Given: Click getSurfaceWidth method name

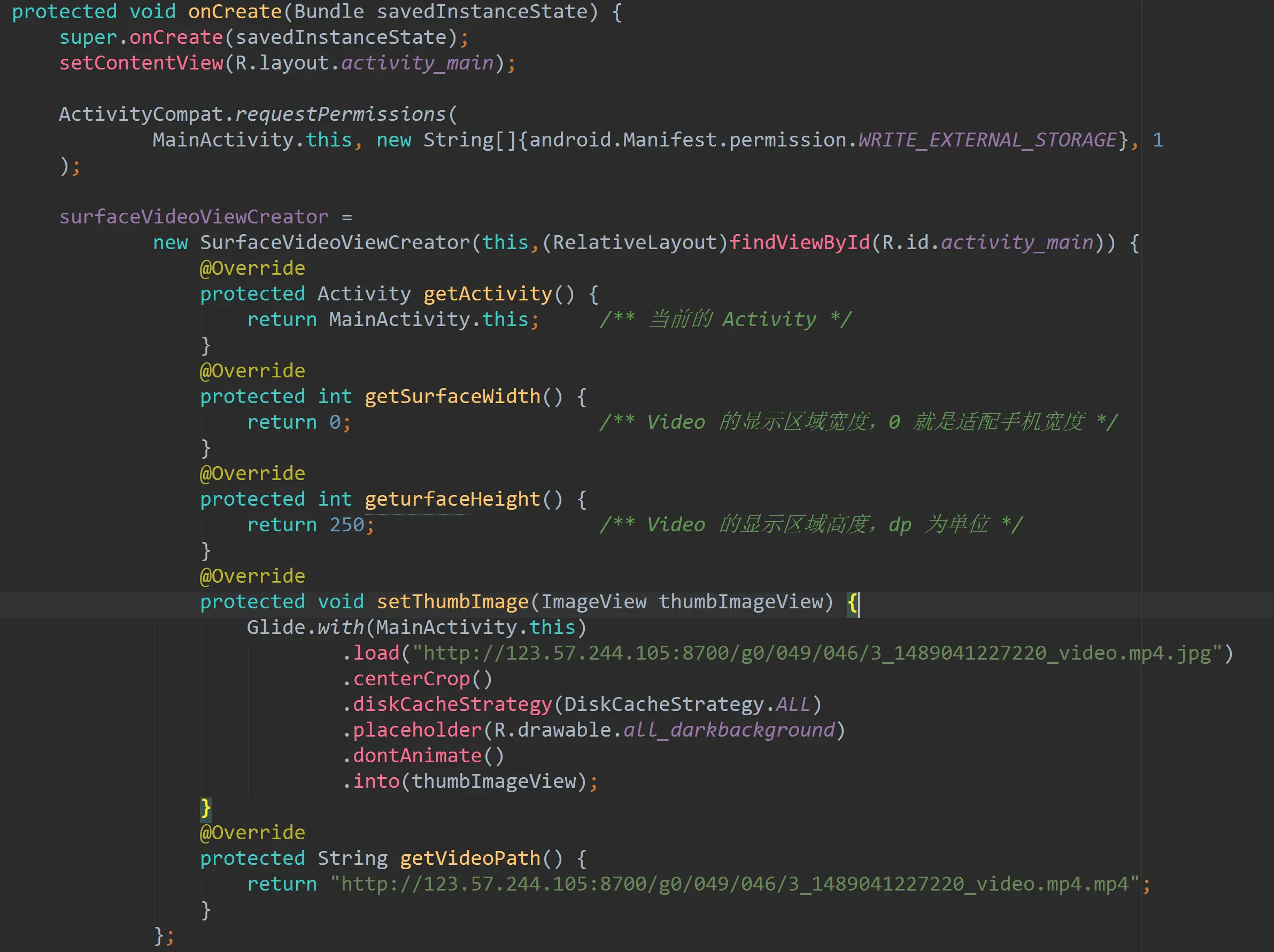Looking at the screenshot, I should [x=452, y=396].
